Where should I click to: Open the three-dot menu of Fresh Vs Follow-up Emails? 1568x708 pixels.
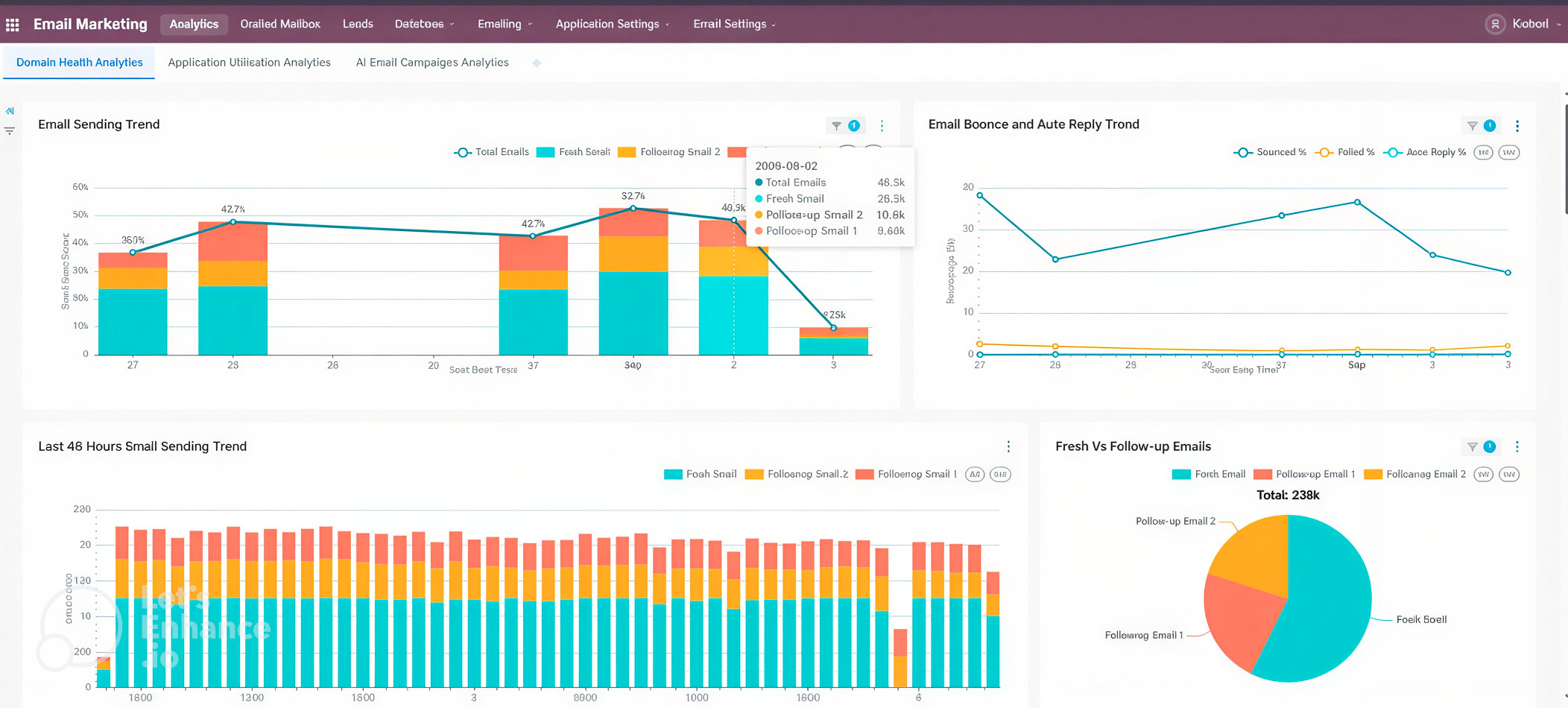(1517, 447)
